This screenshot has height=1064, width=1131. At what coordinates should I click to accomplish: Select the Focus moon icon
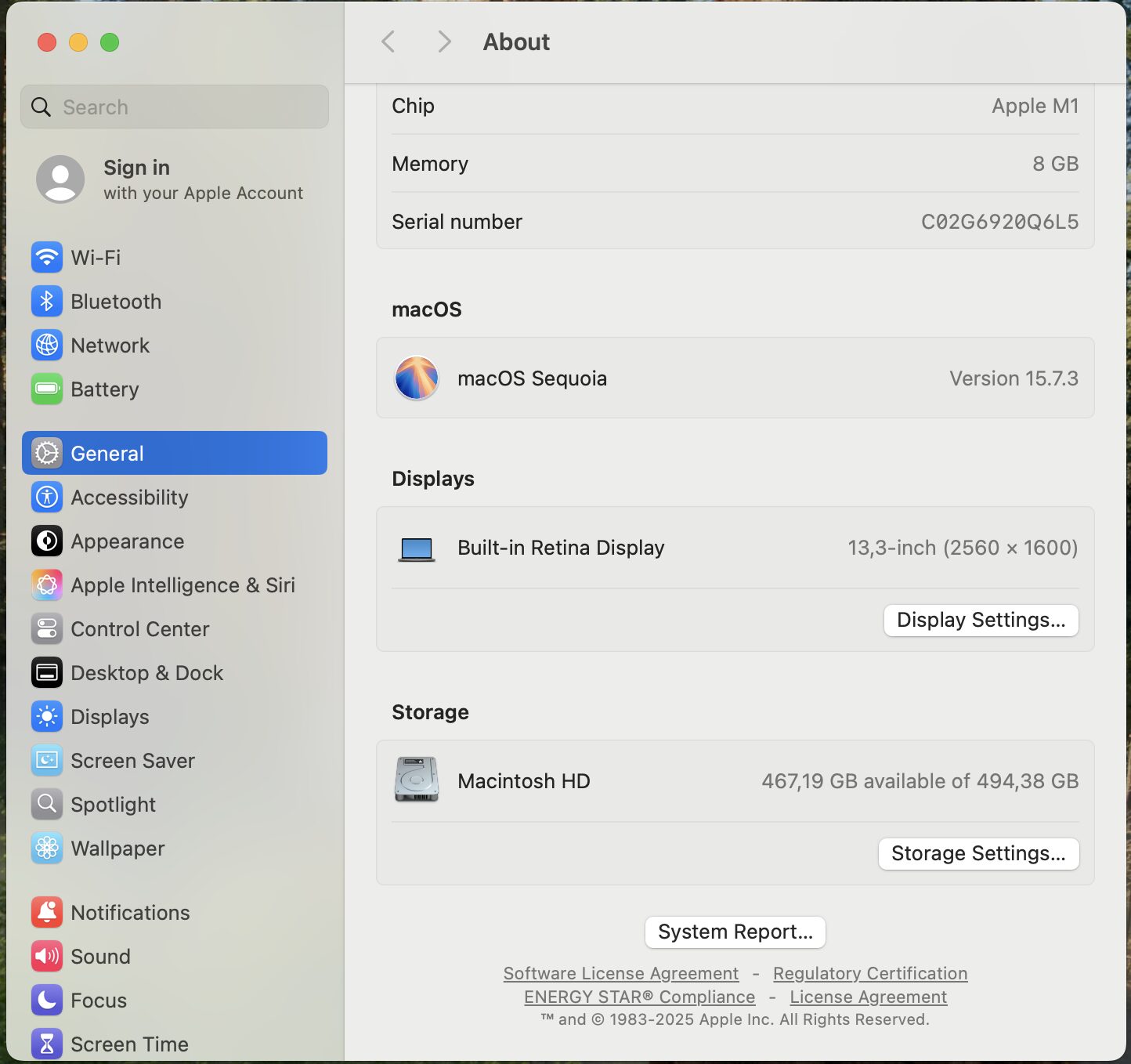pos(47,1001)
